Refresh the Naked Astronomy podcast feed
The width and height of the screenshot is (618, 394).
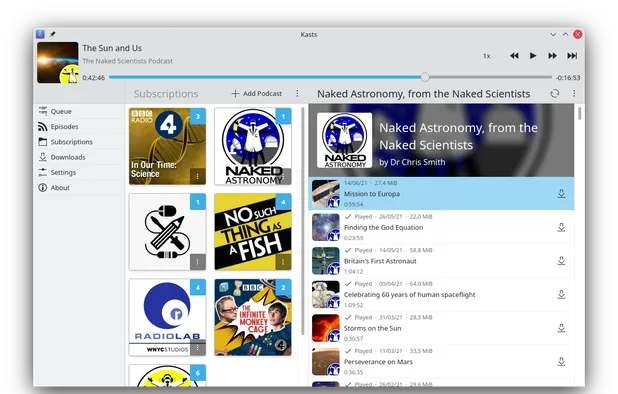coord(555,94)
